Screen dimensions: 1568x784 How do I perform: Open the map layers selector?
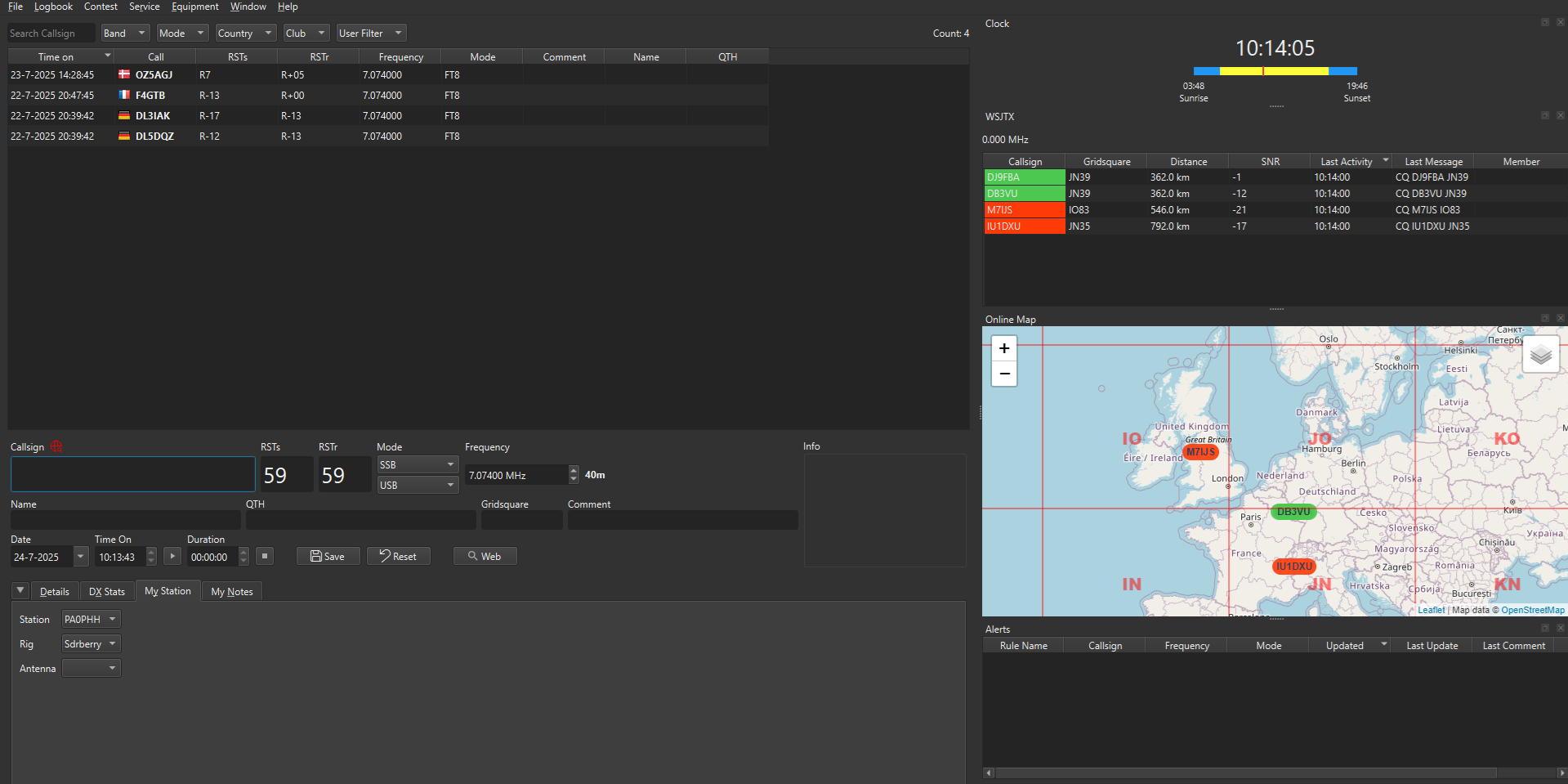click(1540, 355)
